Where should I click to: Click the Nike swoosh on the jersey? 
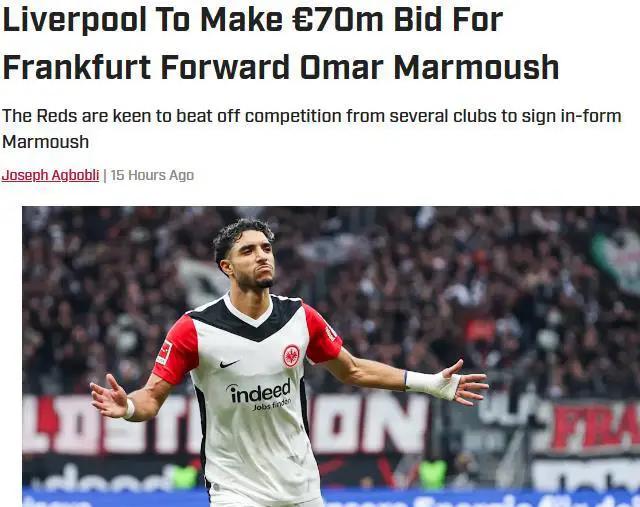229,363
